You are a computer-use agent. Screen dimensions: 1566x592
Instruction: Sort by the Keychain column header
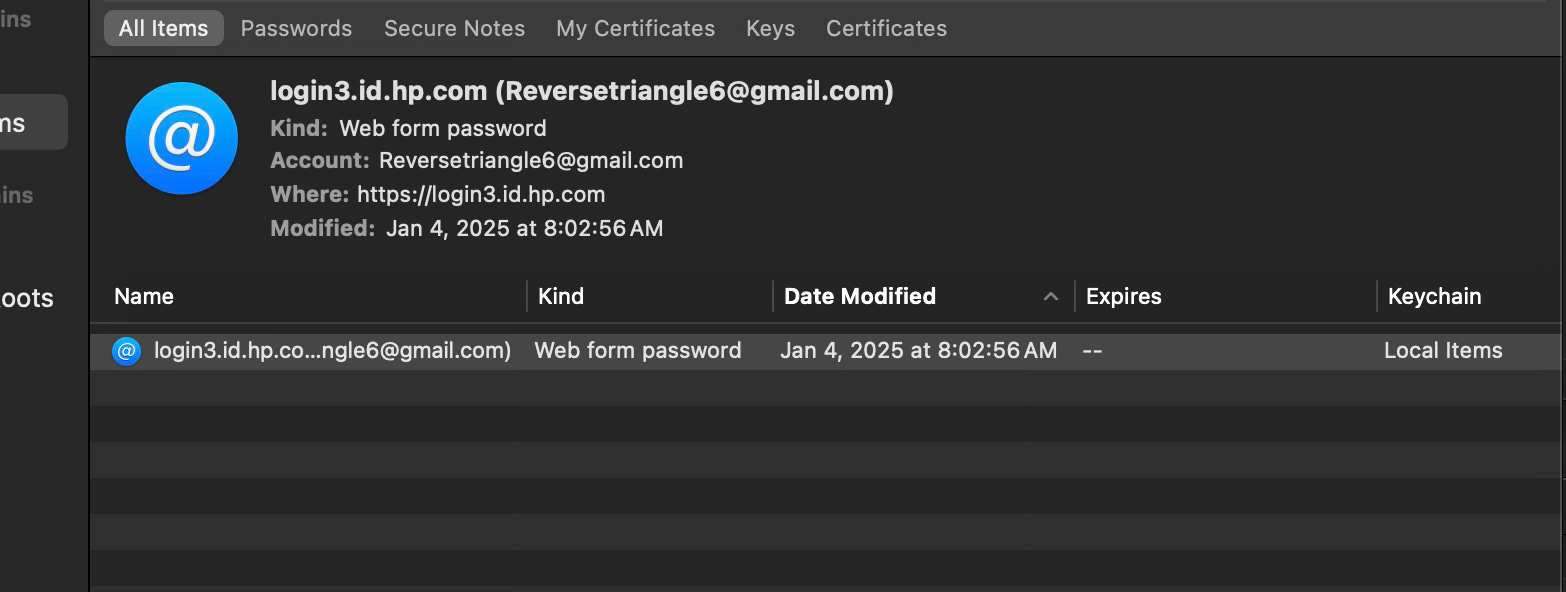(1434, 296)
